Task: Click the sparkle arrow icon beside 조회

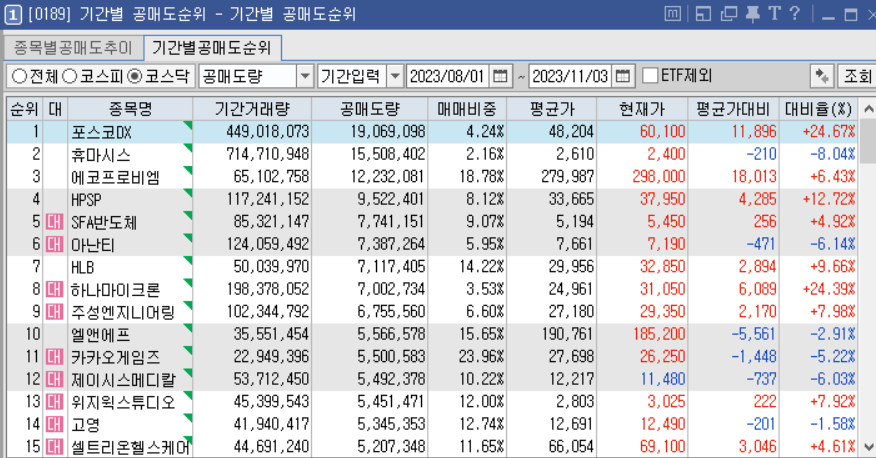Action: 822,76
